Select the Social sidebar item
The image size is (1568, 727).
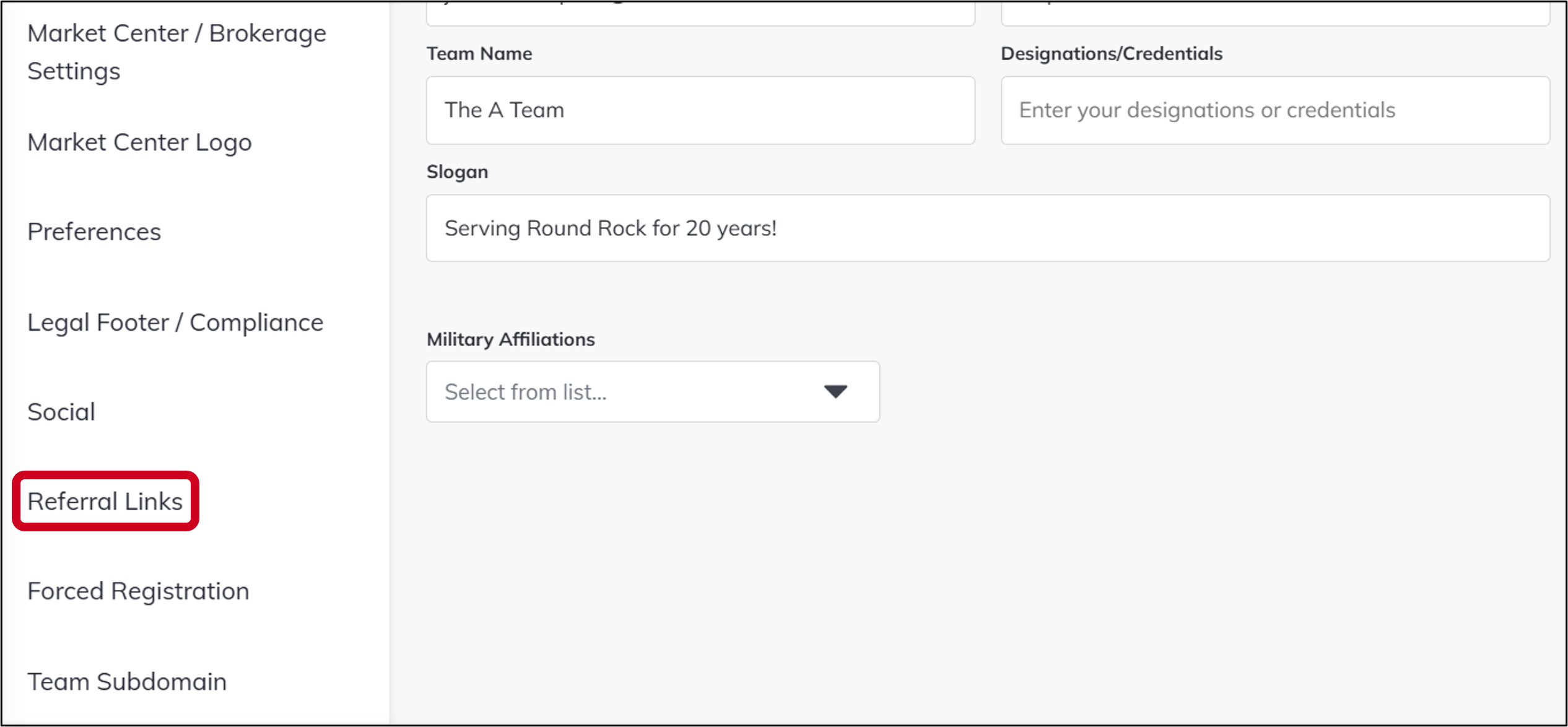click(x=61, y=412)
